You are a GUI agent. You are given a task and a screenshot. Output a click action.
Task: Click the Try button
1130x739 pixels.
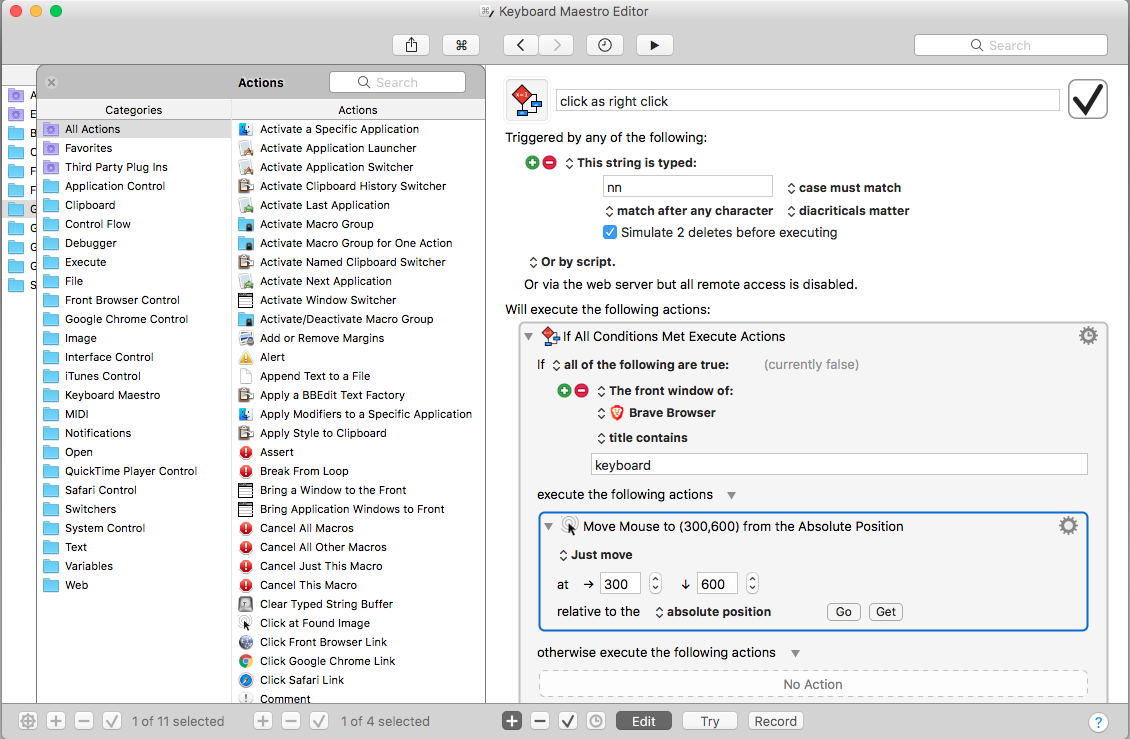[710, 721]
